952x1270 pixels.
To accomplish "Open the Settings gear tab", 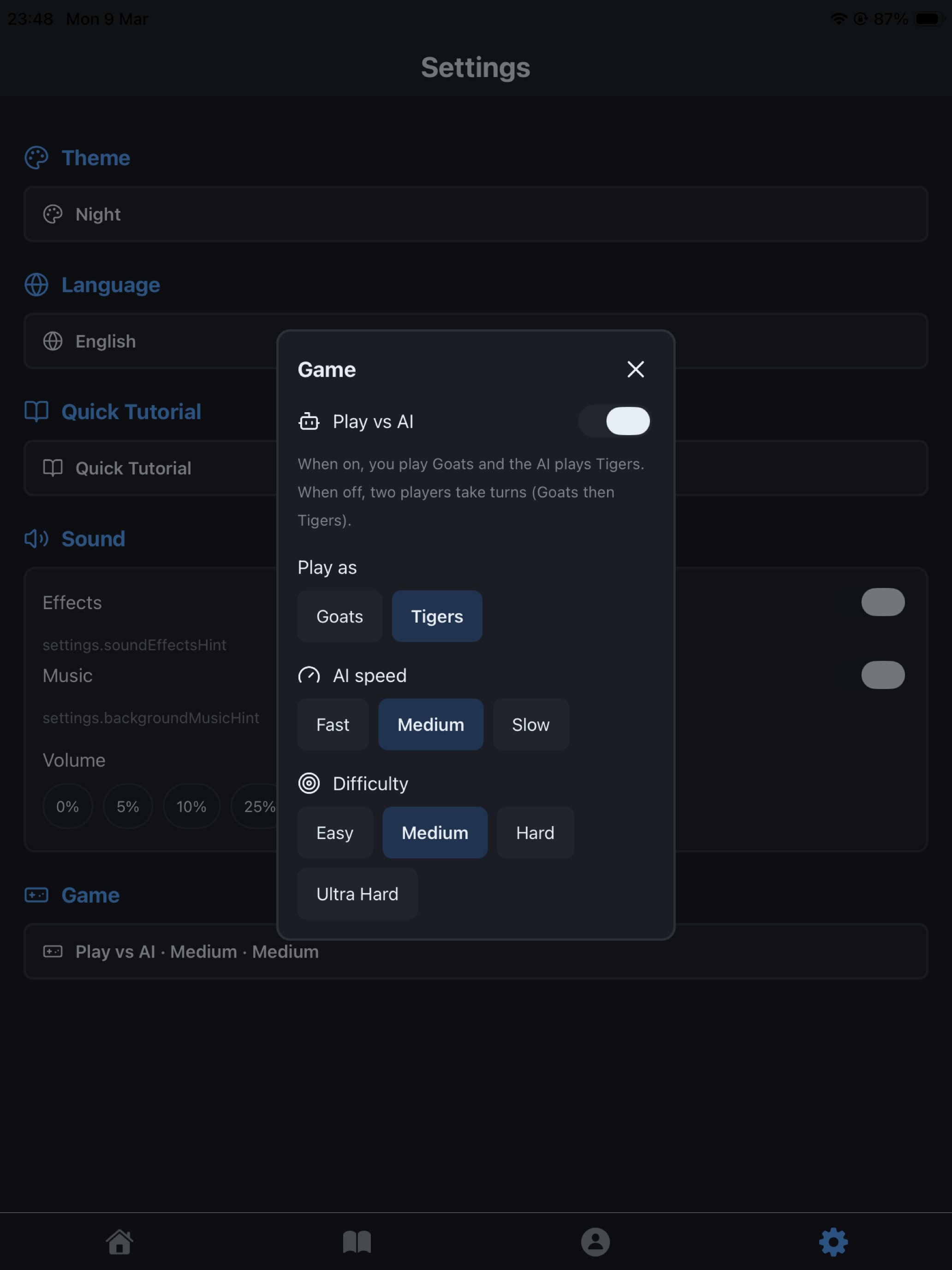I will pos(833,1242).
